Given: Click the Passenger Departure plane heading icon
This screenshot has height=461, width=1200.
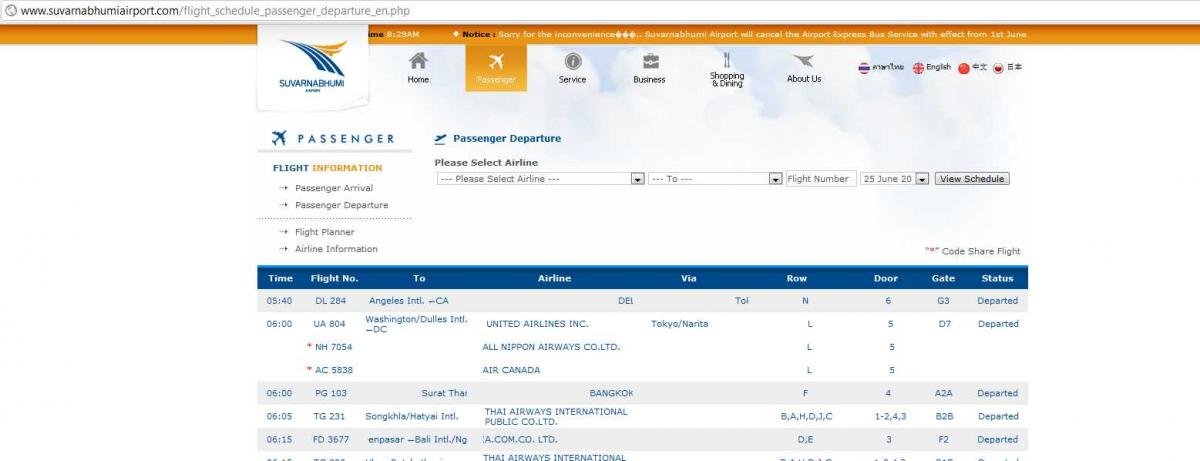Looking at the screenshot, I should tap(440, 139).
